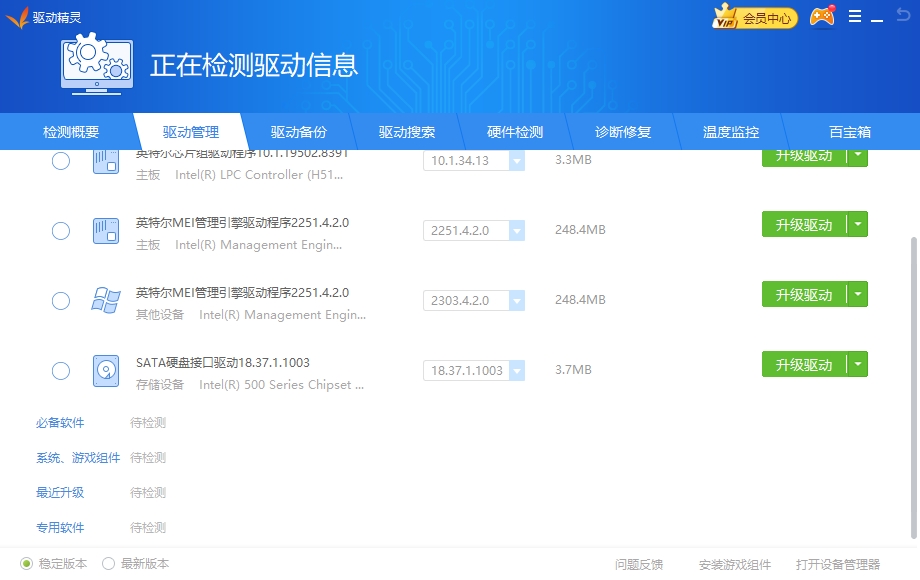The height and width of the screenshot is (580, 920).
Task: Expand arrow beside 升级驱动 for LPC Controller
Action: coord(858,156)
